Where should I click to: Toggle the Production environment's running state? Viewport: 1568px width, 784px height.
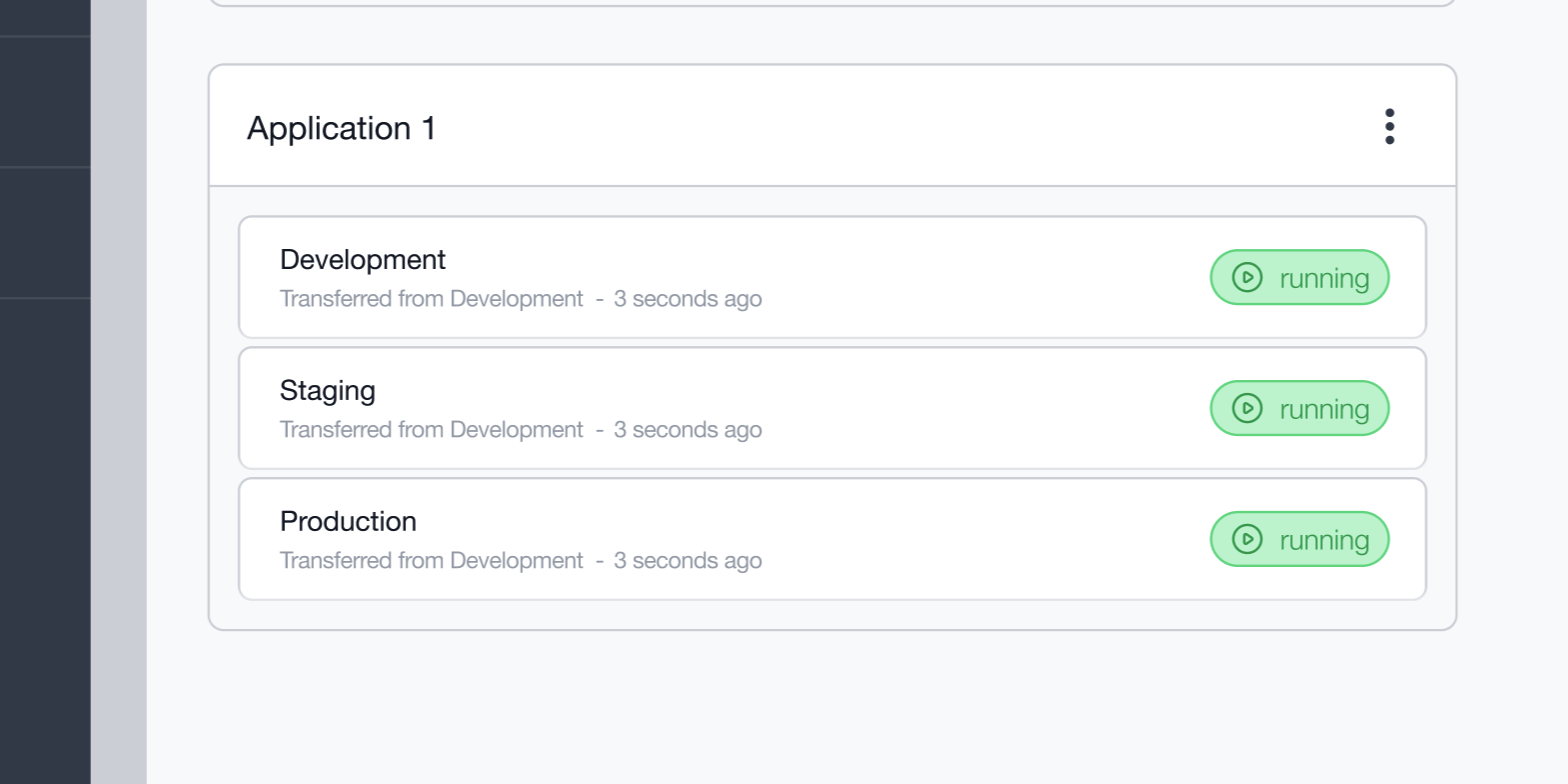click(x=1299, y=539)
